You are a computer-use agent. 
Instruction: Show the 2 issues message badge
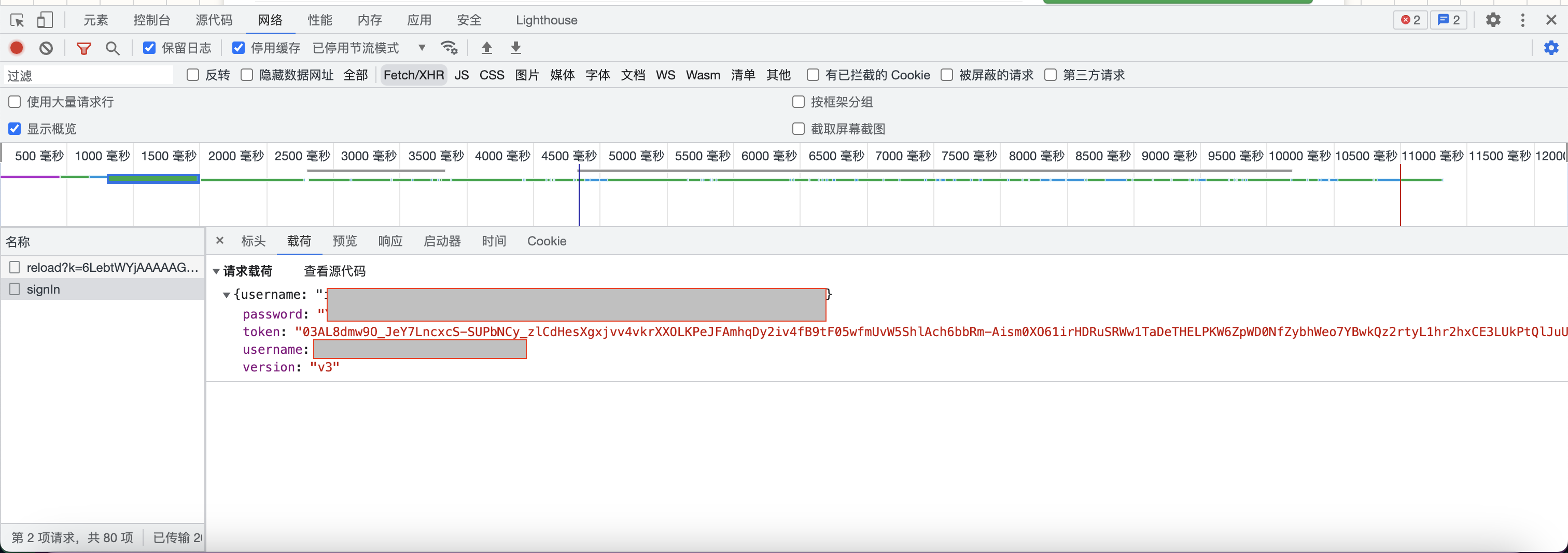coord(1449,20)
